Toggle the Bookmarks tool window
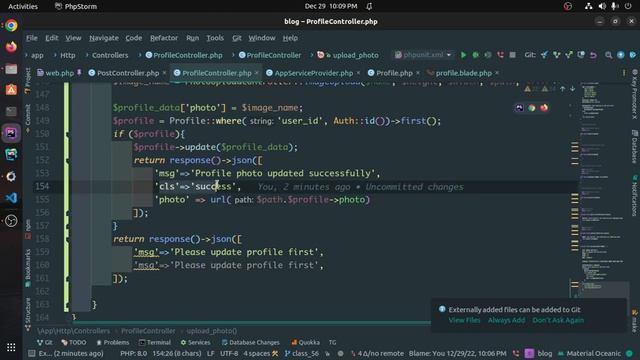The width and height of the screenshot is (640, 360). (x=28, y=267)
